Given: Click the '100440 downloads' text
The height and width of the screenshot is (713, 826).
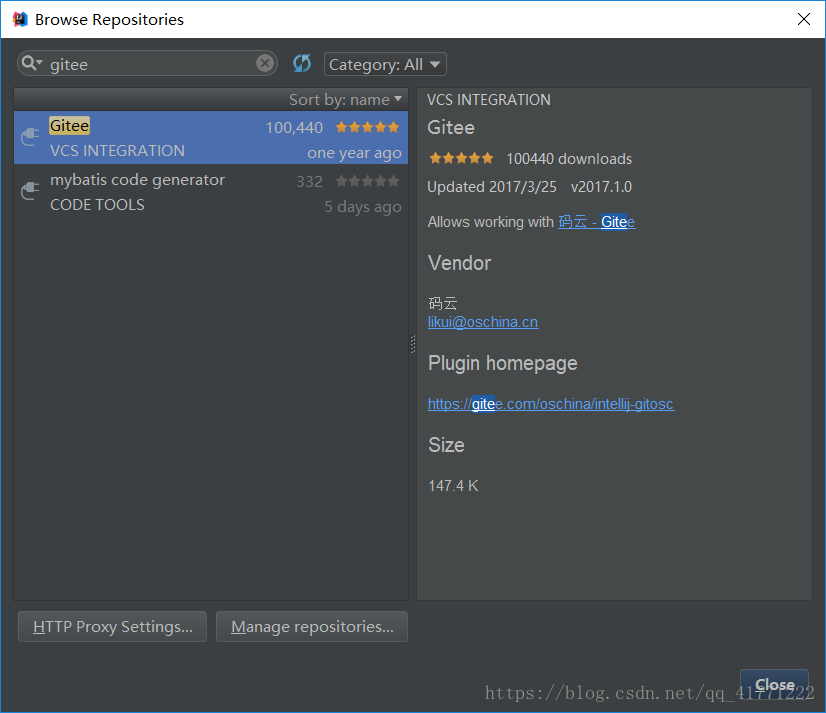Looking at the screenshot, I should pos(569,159).
